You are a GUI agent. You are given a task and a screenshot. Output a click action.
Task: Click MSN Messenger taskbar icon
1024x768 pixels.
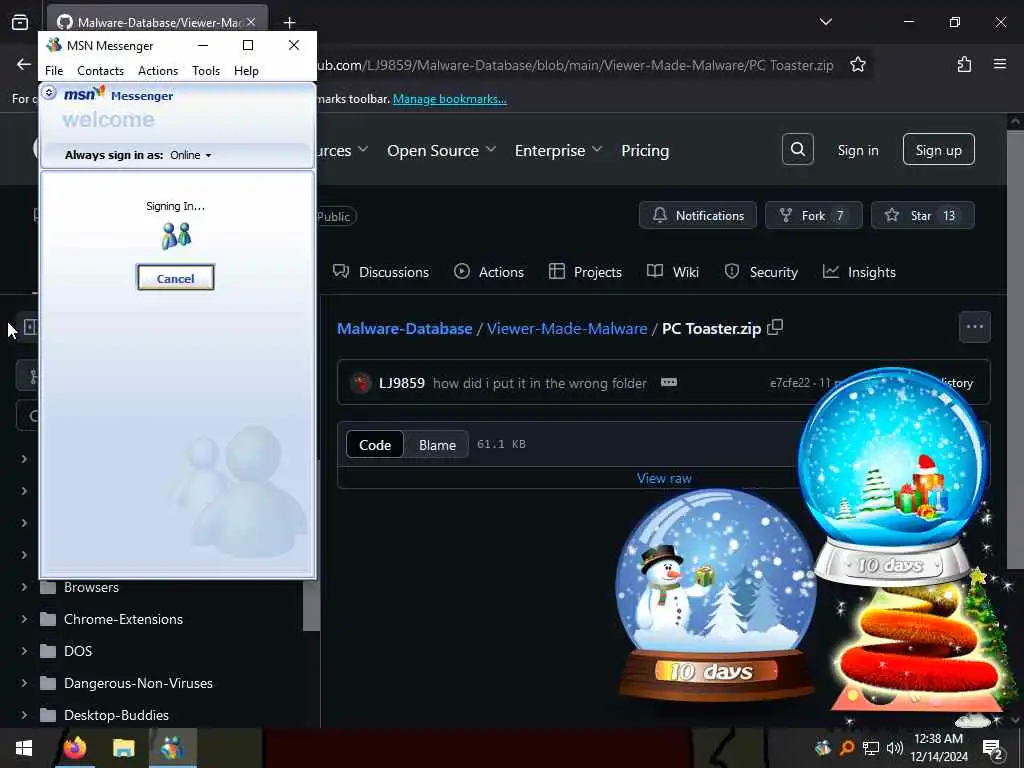pos(172,748)
